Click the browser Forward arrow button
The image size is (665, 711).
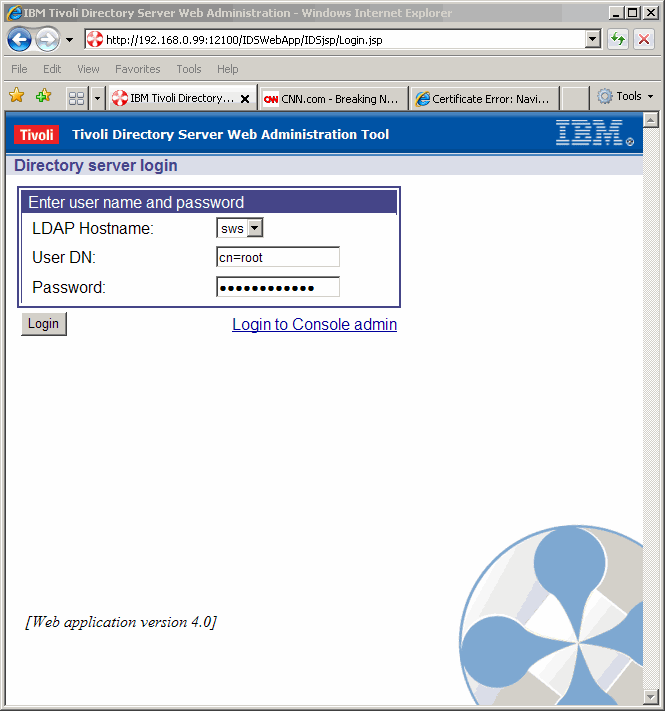pyautogui.click(x=47, y=40)
